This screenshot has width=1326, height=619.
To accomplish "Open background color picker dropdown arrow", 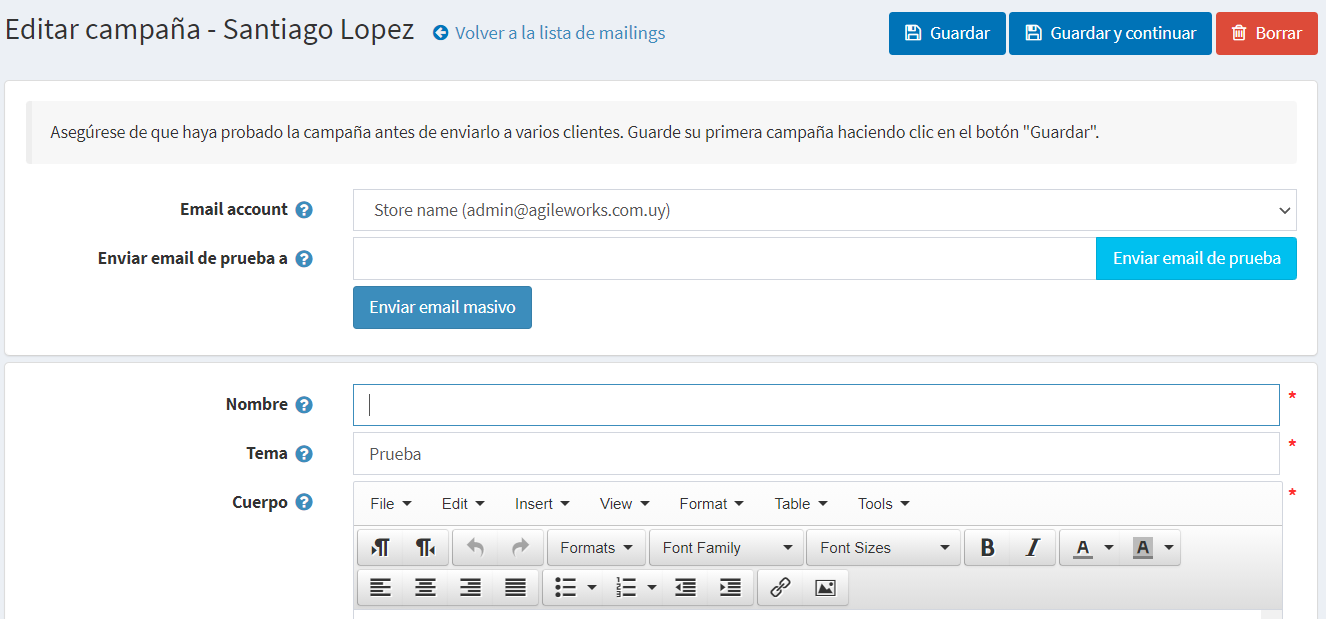I will point(1169,548).
